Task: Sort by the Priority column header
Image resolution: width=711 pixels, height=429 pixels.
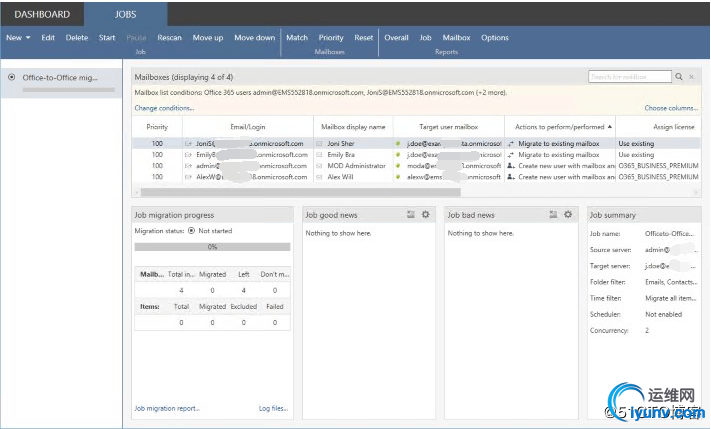Action: tap(157, 127)
